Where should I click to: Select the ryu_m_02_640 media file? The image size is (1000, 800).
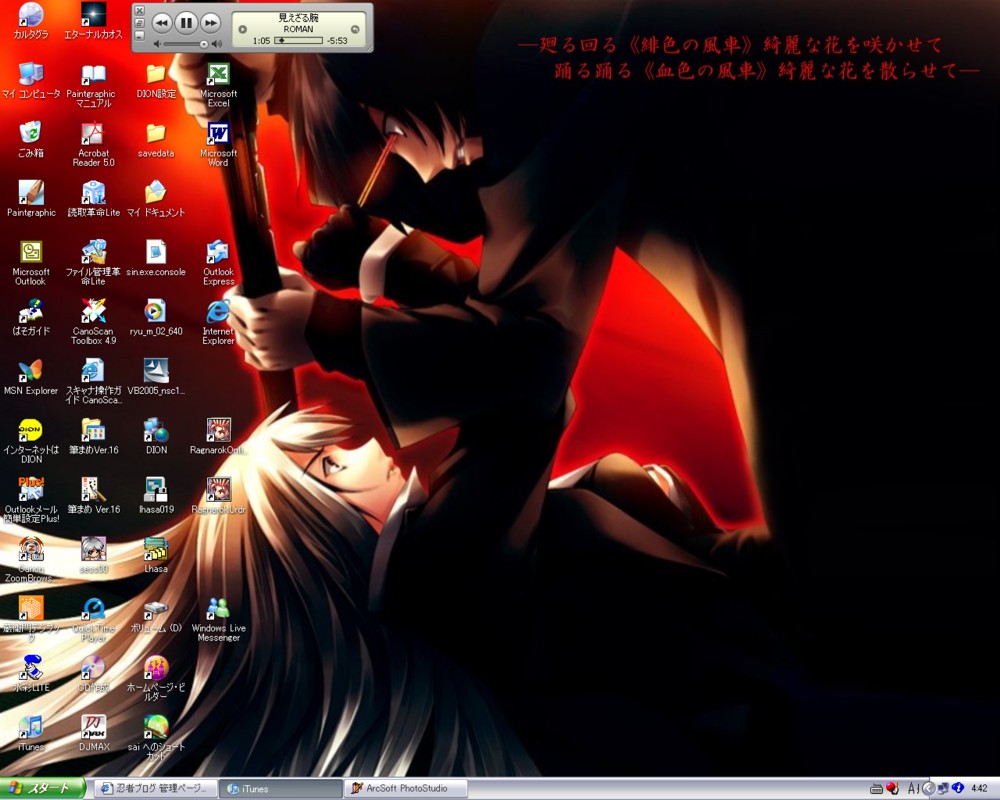coord(156,318)
